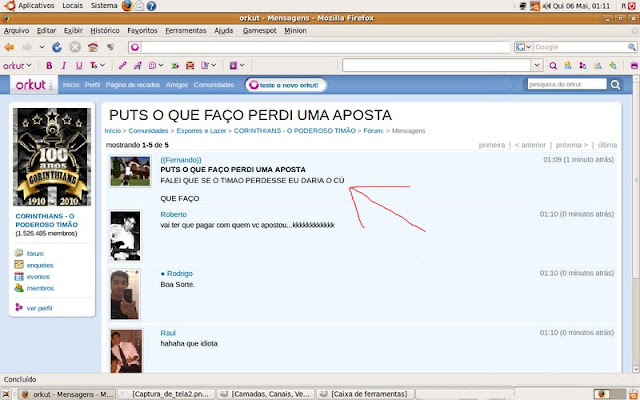The image size is (640, 400).
Task: Expand the text color dropdown arrow
Action: pyautogui.click(x=102, y=65)
